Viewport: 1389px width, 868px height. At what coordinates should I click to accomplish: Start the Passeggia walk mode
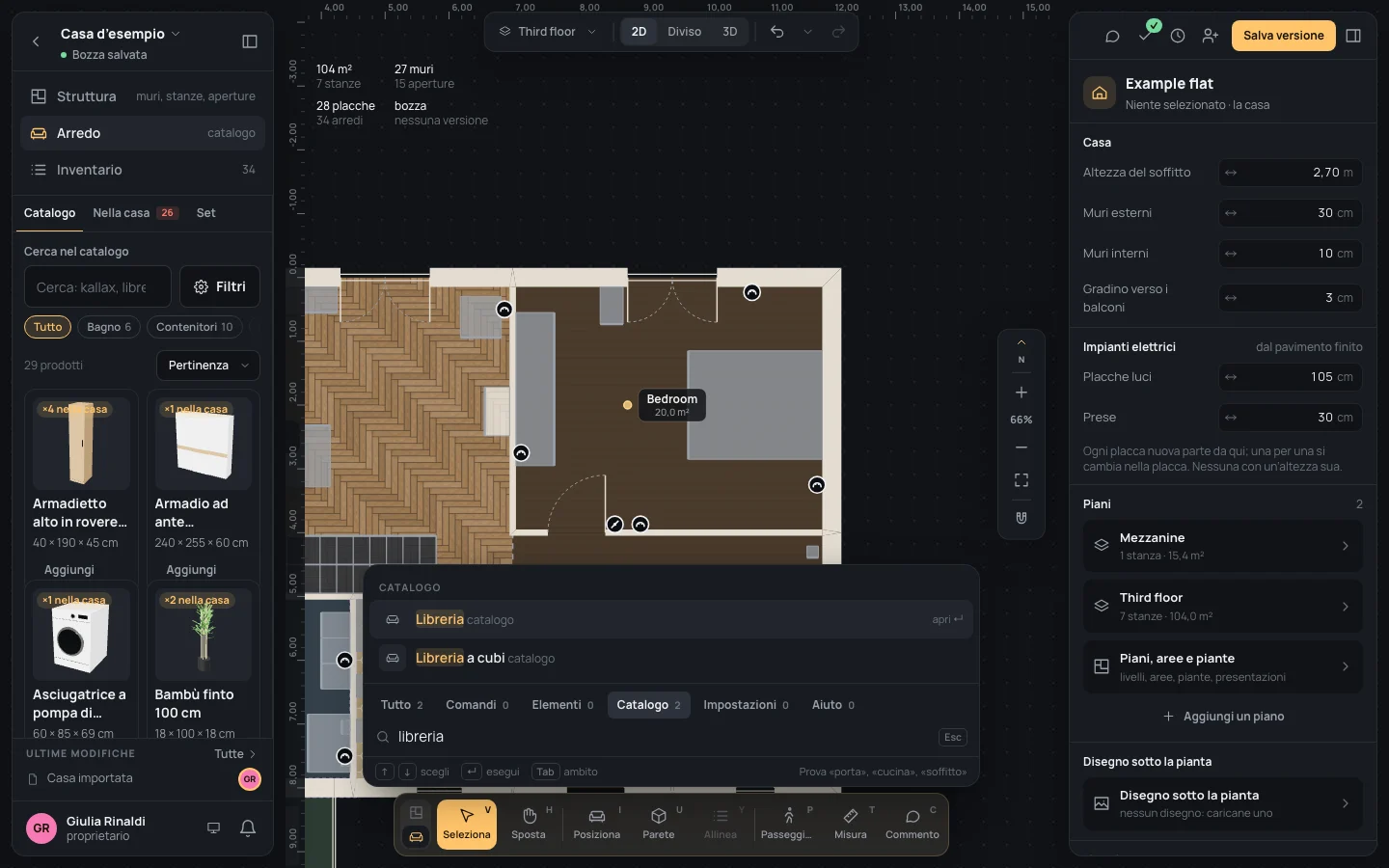[x=786, y=825]
